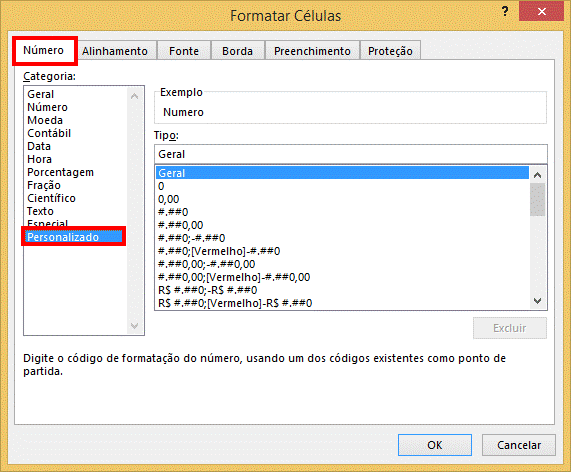Select the Porcentagem category

point(60,172)
